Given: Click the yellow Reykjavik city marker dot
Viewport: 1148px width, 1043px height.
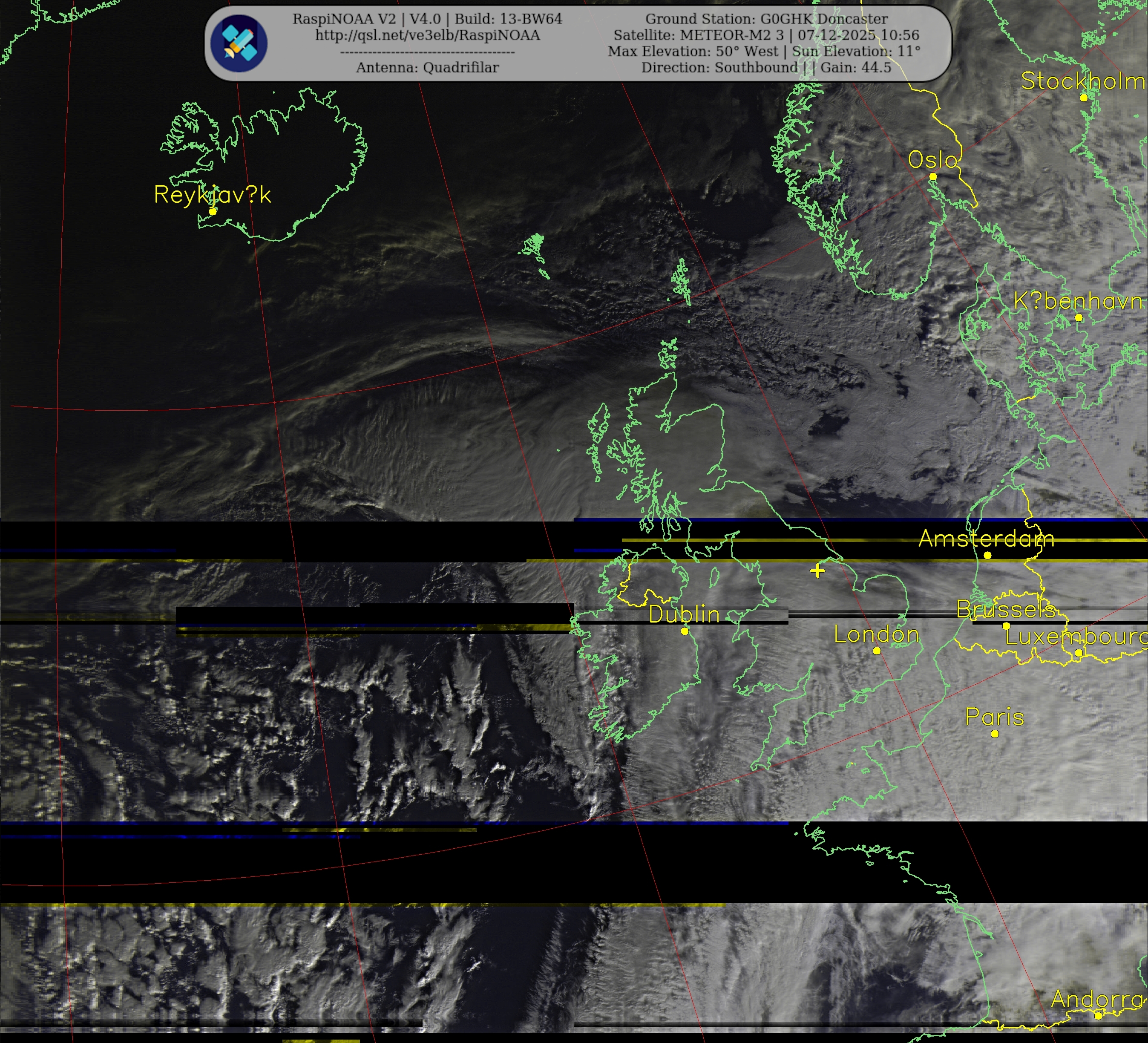Looking at the screenshot, I should point(213,211).
